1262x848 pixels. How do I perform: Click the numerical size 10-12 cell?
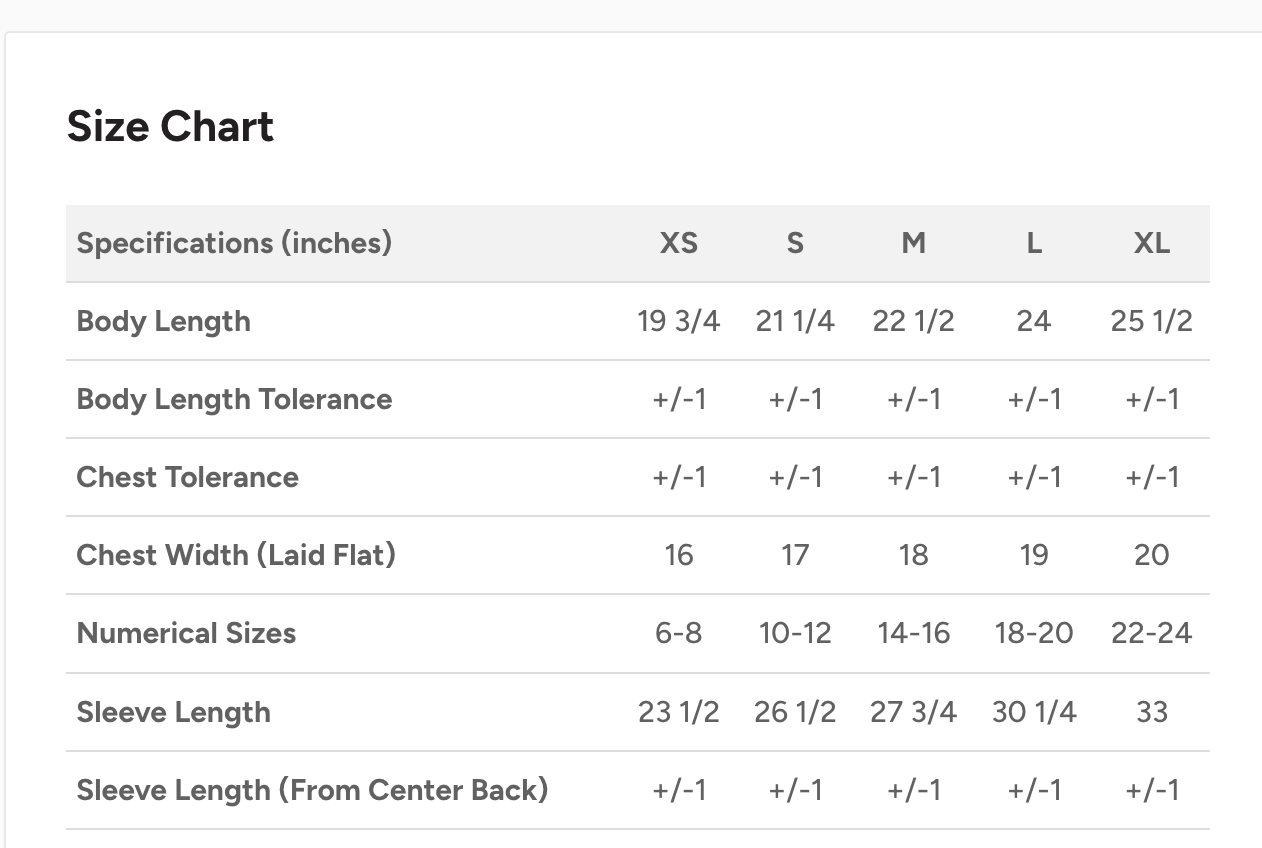(x=795, y=633)
